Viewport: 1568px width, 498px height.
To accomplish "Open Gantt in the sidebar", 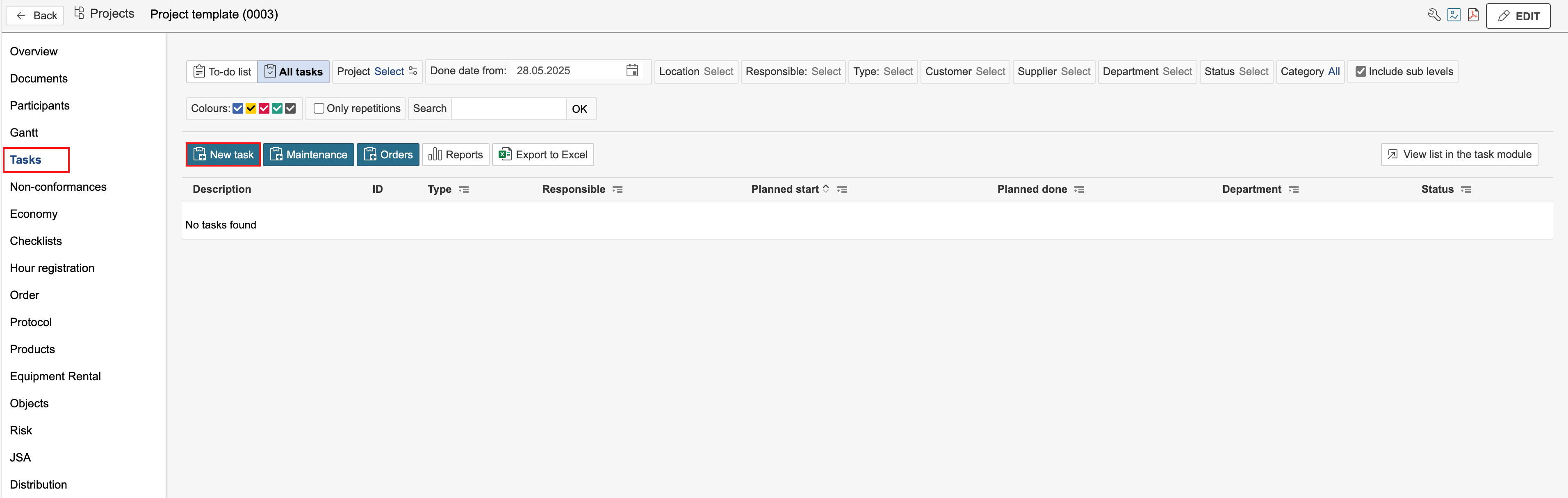I will pyautogui.click(x=24, y=133).
